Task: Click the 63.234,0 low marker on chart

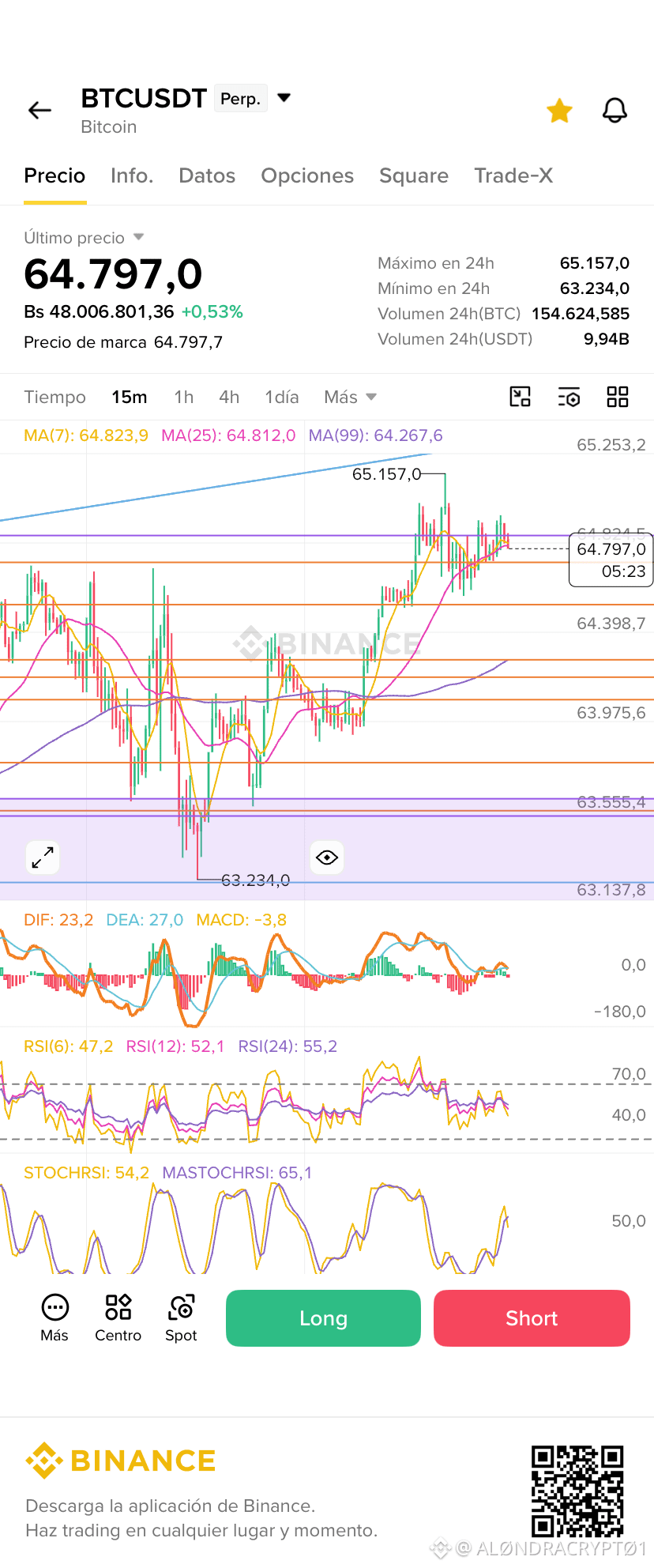Action: click(x=256, y=880)
